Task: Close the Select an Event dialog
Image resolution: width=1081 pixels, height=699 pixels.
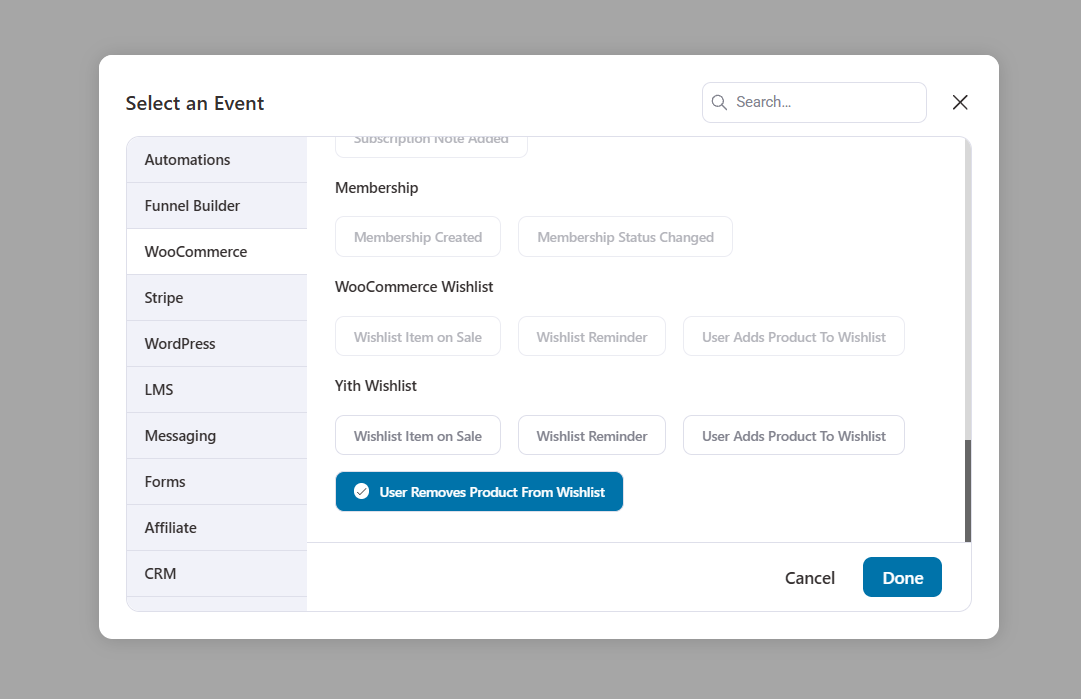Action: point(960,103)
